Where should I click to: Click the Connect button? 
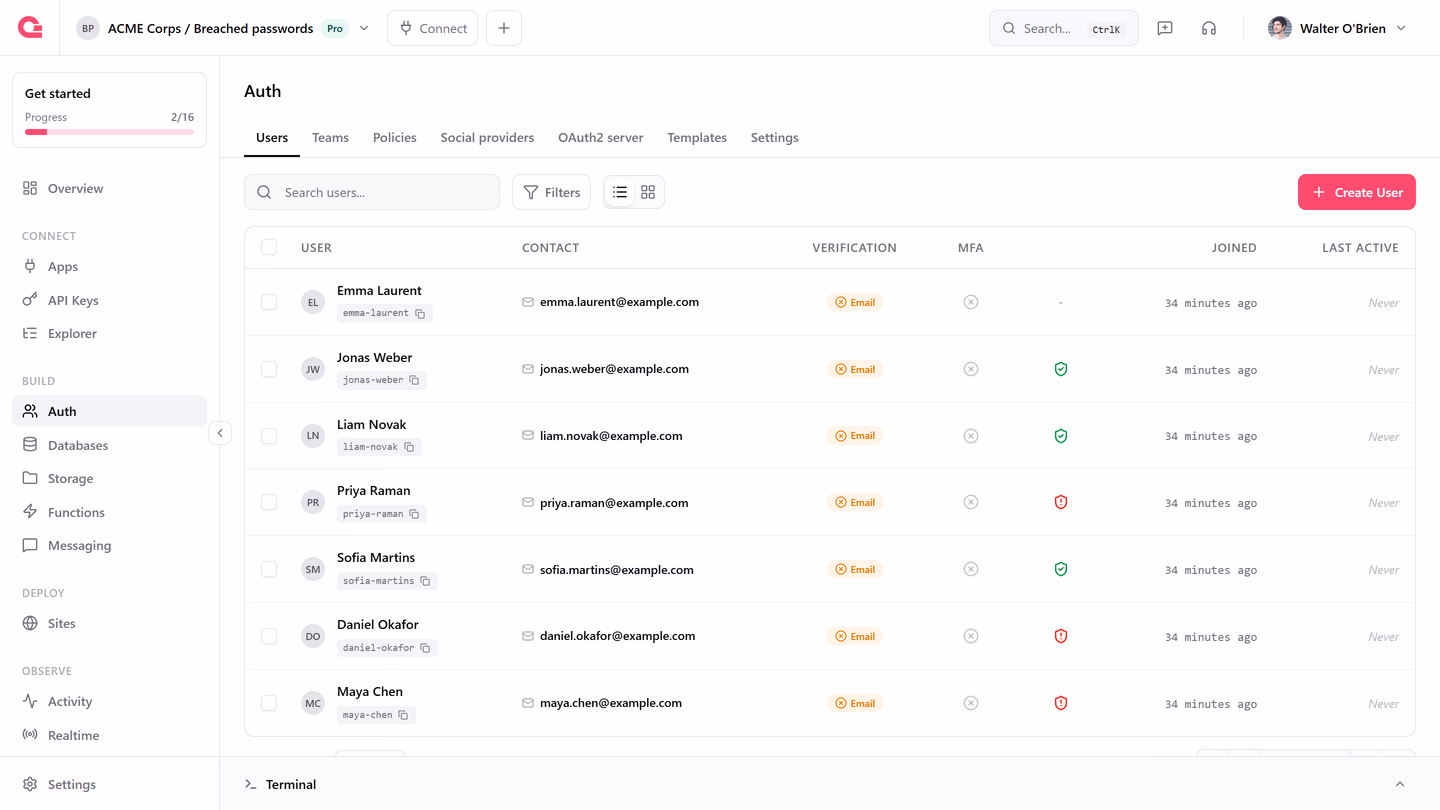point(433,28)
